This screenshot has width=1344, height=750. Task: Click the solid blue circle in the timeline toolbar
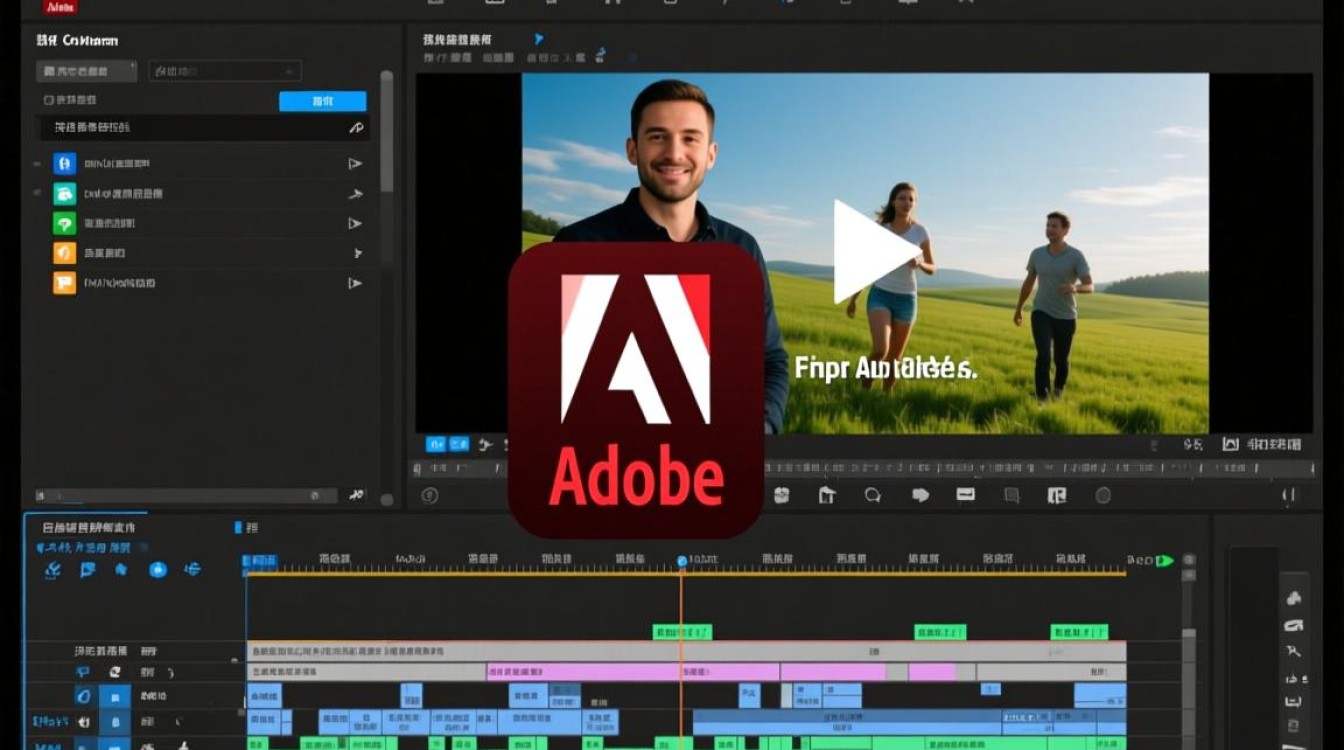click(158, 570)
